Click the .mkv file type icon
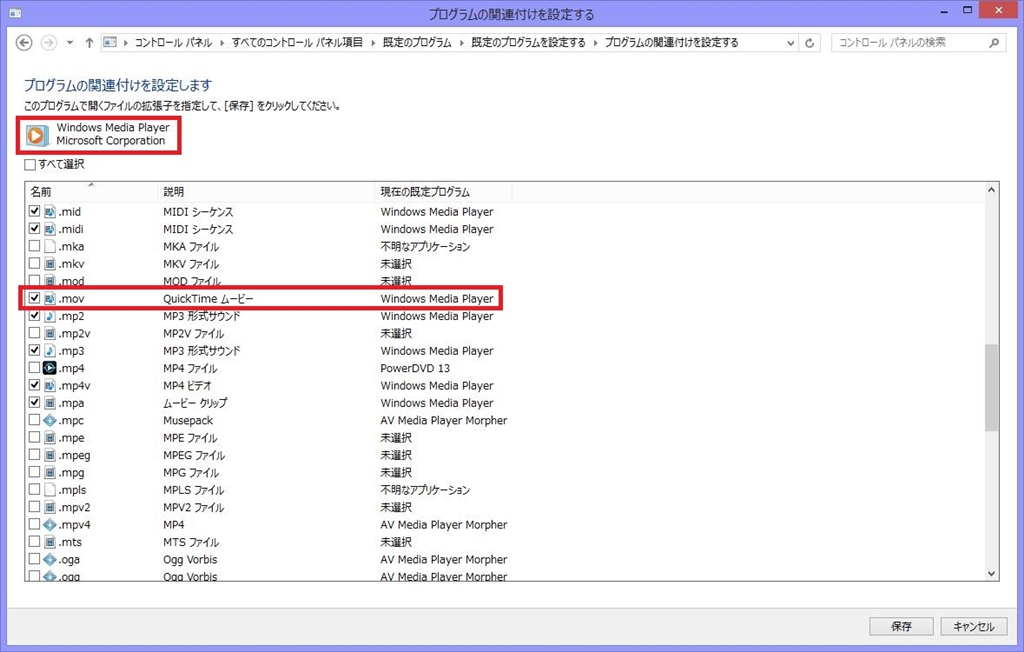1024x652 pixels. click(x=50, y=263)
